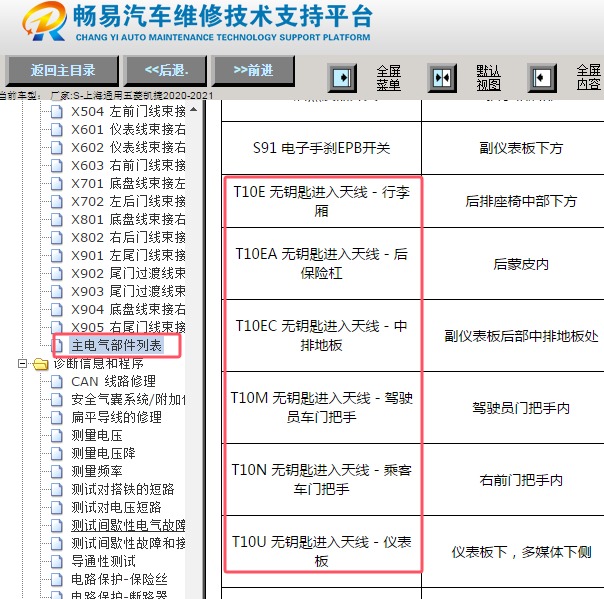Go forward with the >>前进 button
Image resolution: width=604 pixels, height=599 pixels.
coord(253,70)
